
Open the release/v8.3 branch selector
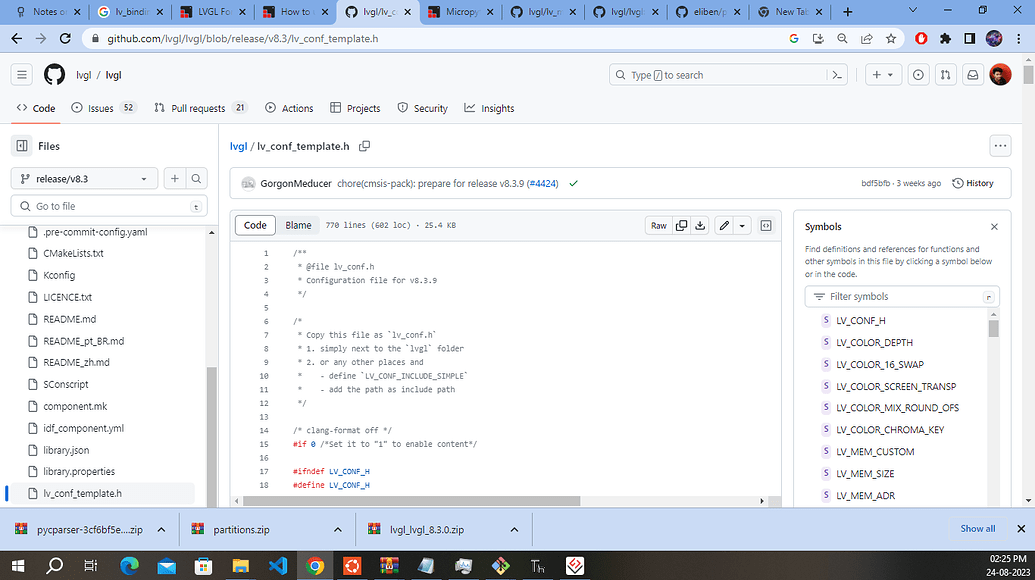click(83, 178)
